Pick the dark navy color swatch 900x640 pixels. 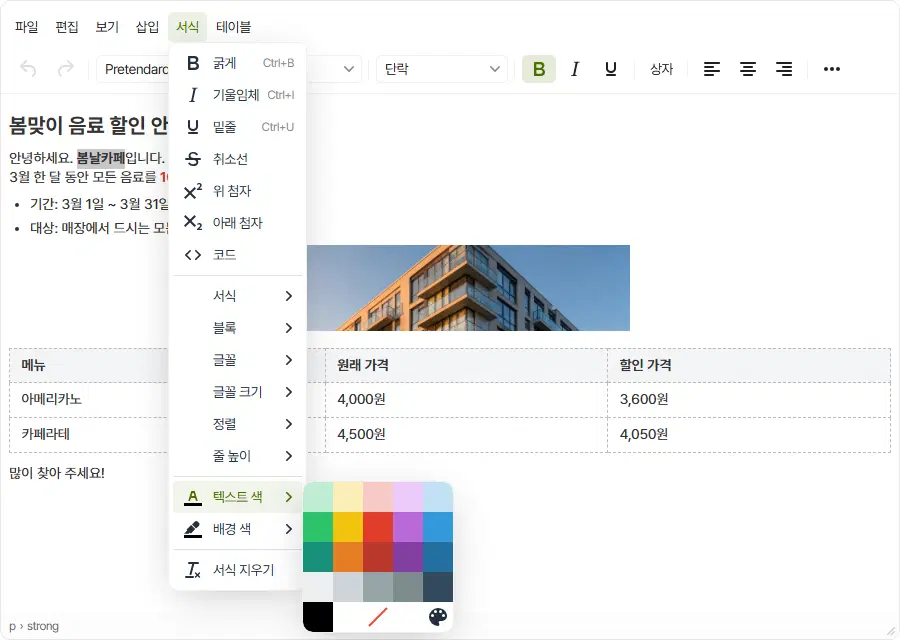pos(438,587)
